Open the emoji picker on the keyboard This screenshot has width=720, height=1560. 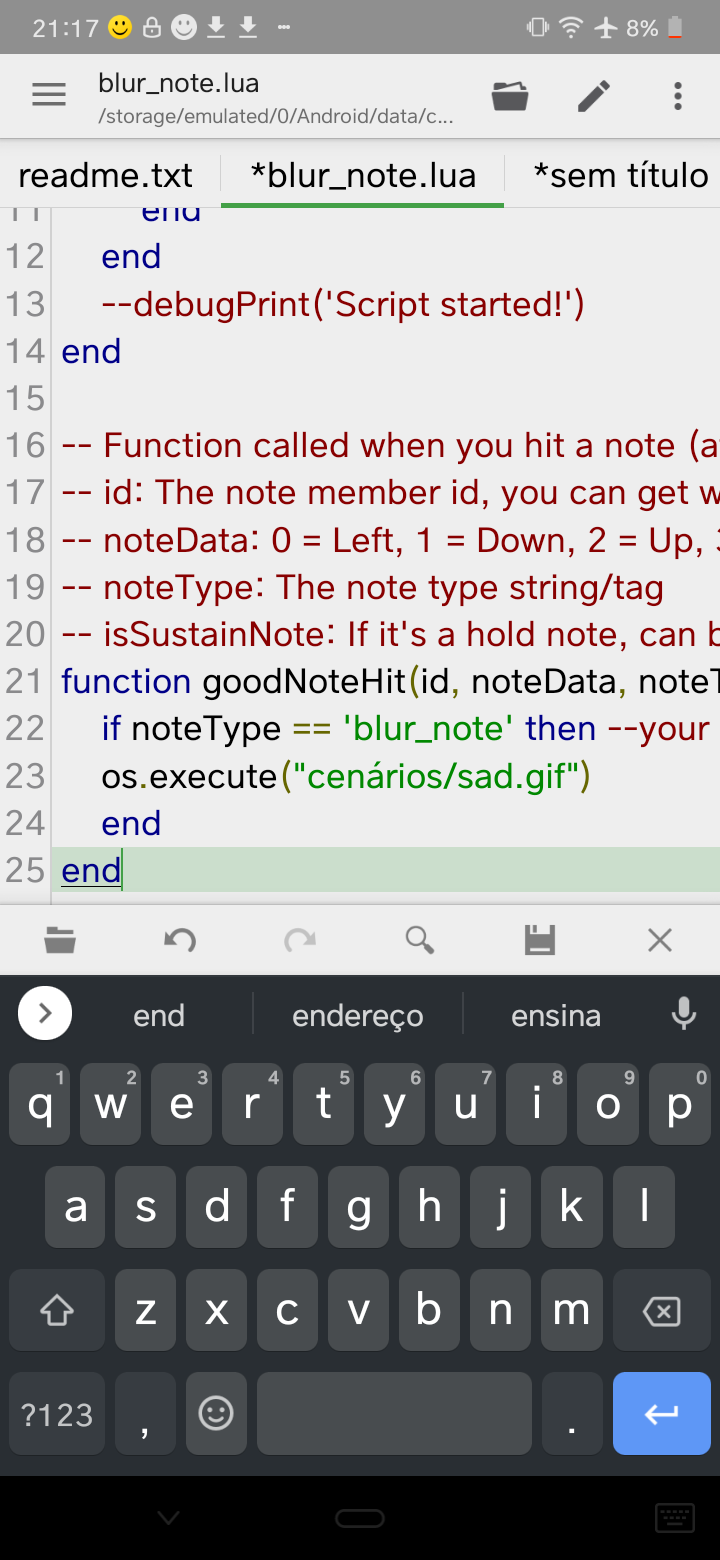click(x=216, y=1413)
